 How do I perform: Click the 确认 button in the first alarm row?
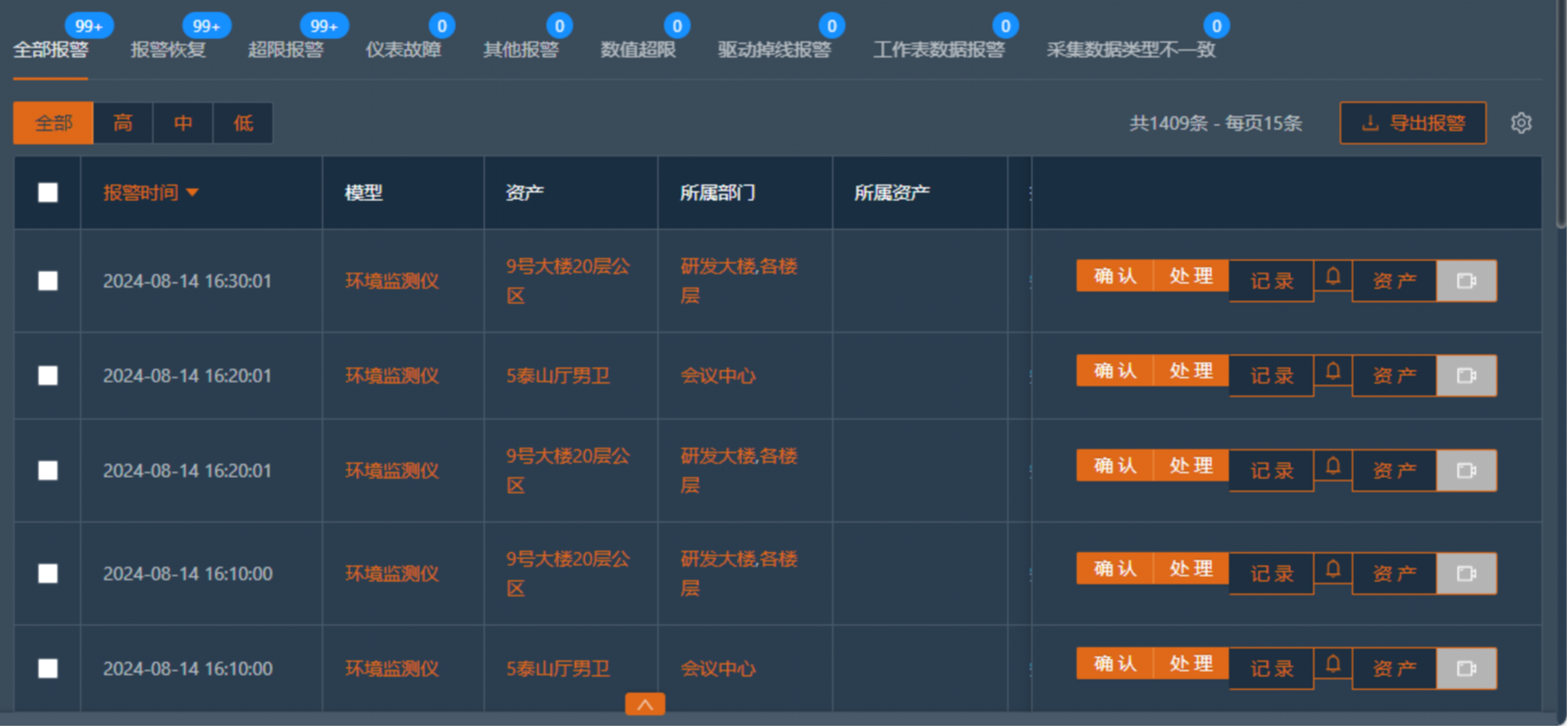[x=1114, y=275]
